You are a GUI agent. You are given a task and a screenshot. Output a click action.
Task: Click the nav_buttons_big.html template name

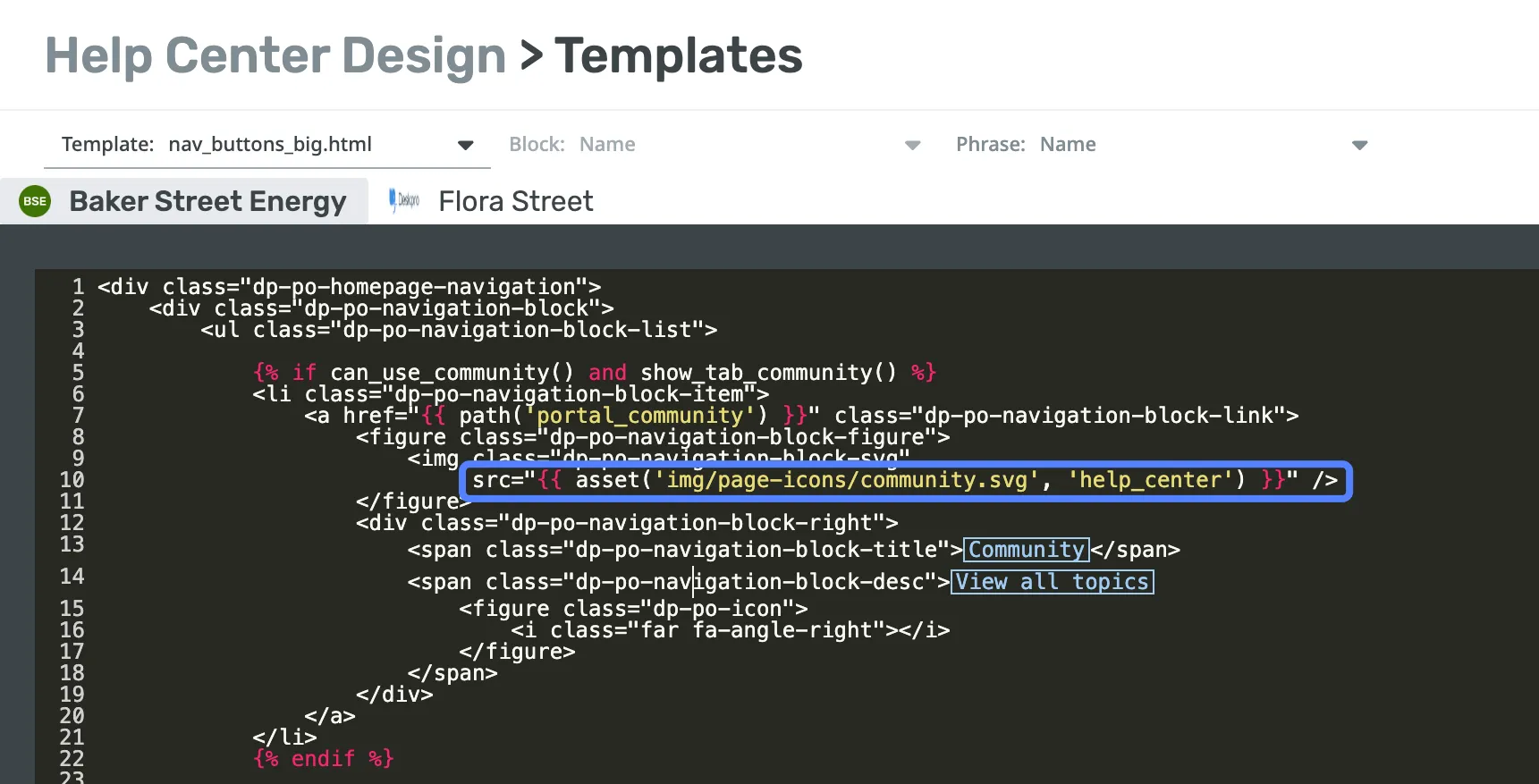coord(270,145)
